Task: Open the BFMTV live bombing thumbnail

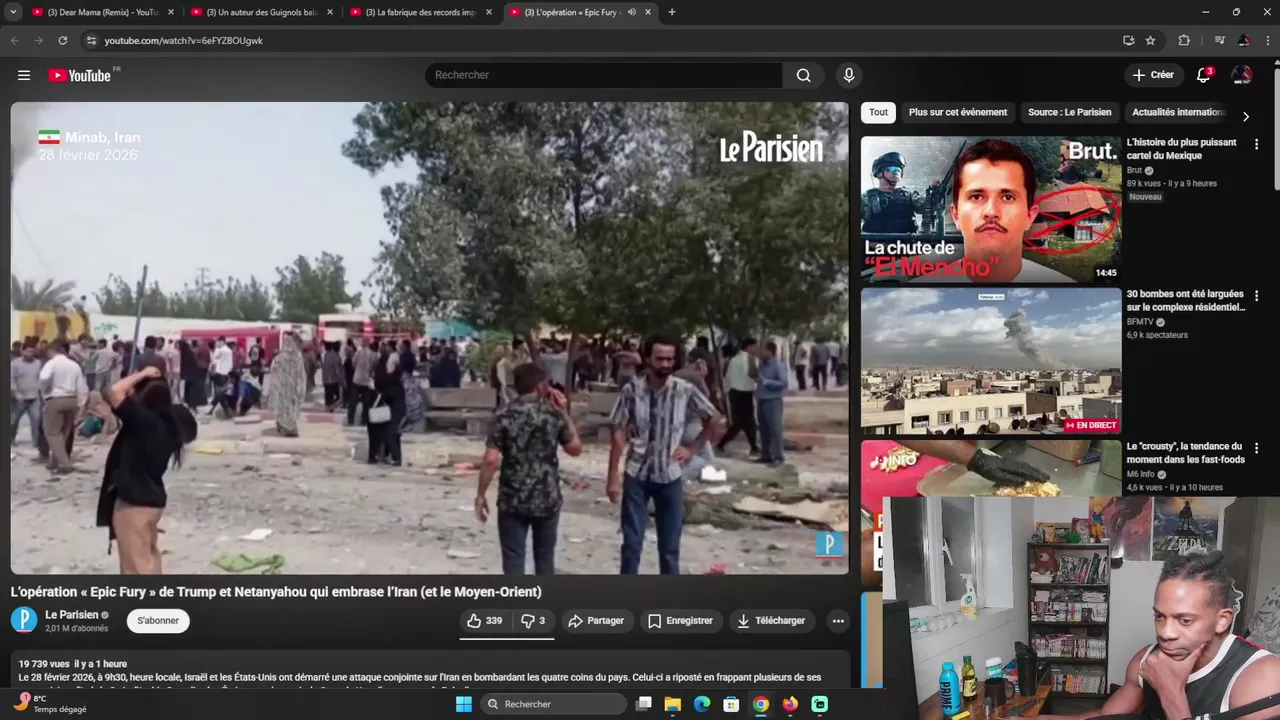Action: (x=991, y=361)
